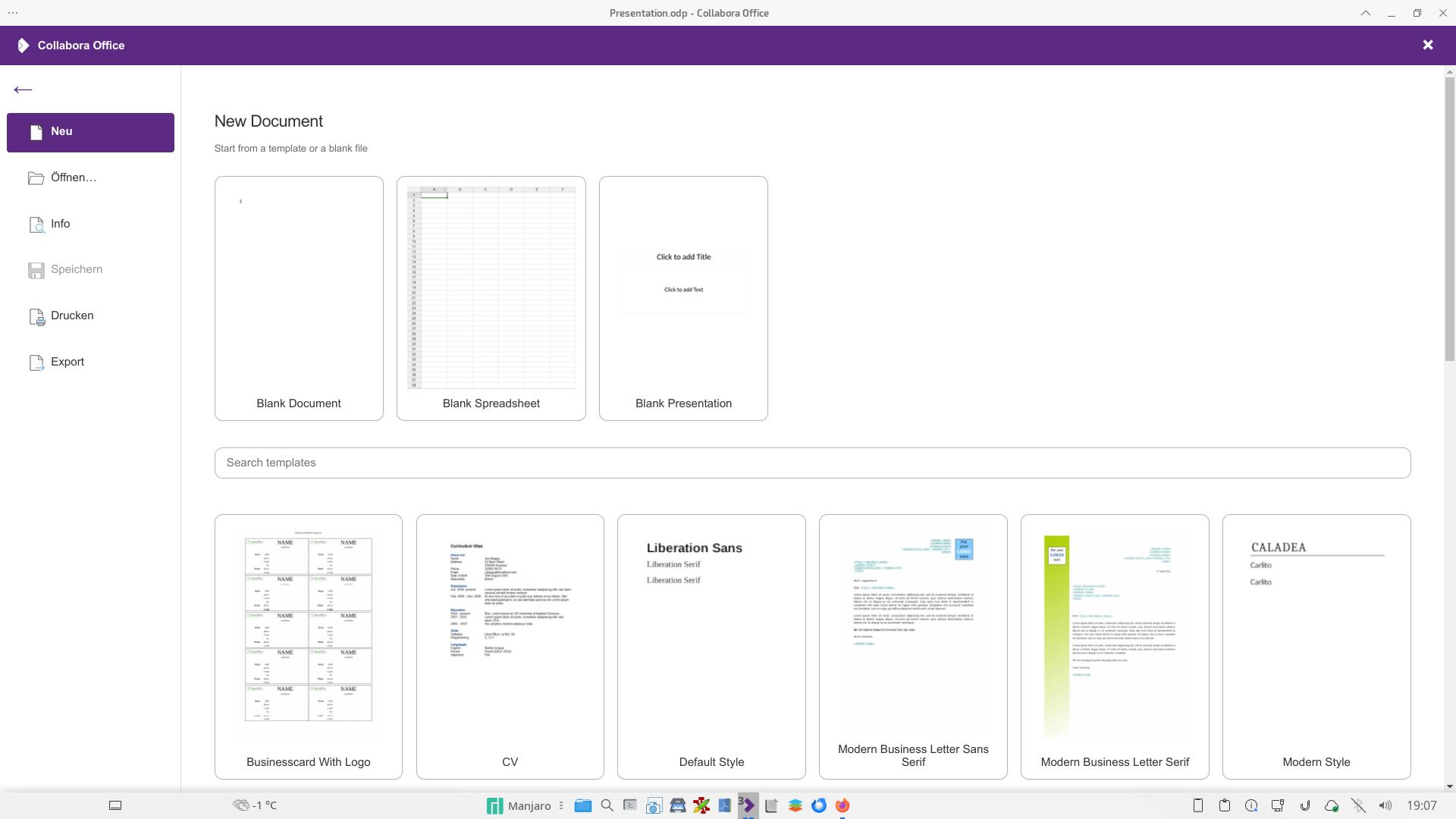The height and width of the screenshot is (819, 1456).
Task: Create a Blank Document
Action: pyautogui.click(x=299, y=298)
